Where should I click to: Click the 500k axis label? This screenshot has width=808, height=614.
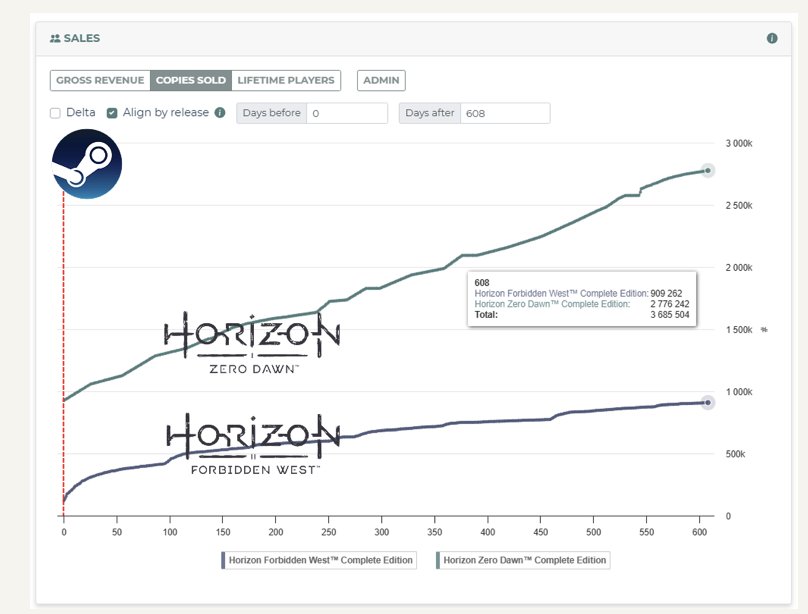click(x=735, y=454)
